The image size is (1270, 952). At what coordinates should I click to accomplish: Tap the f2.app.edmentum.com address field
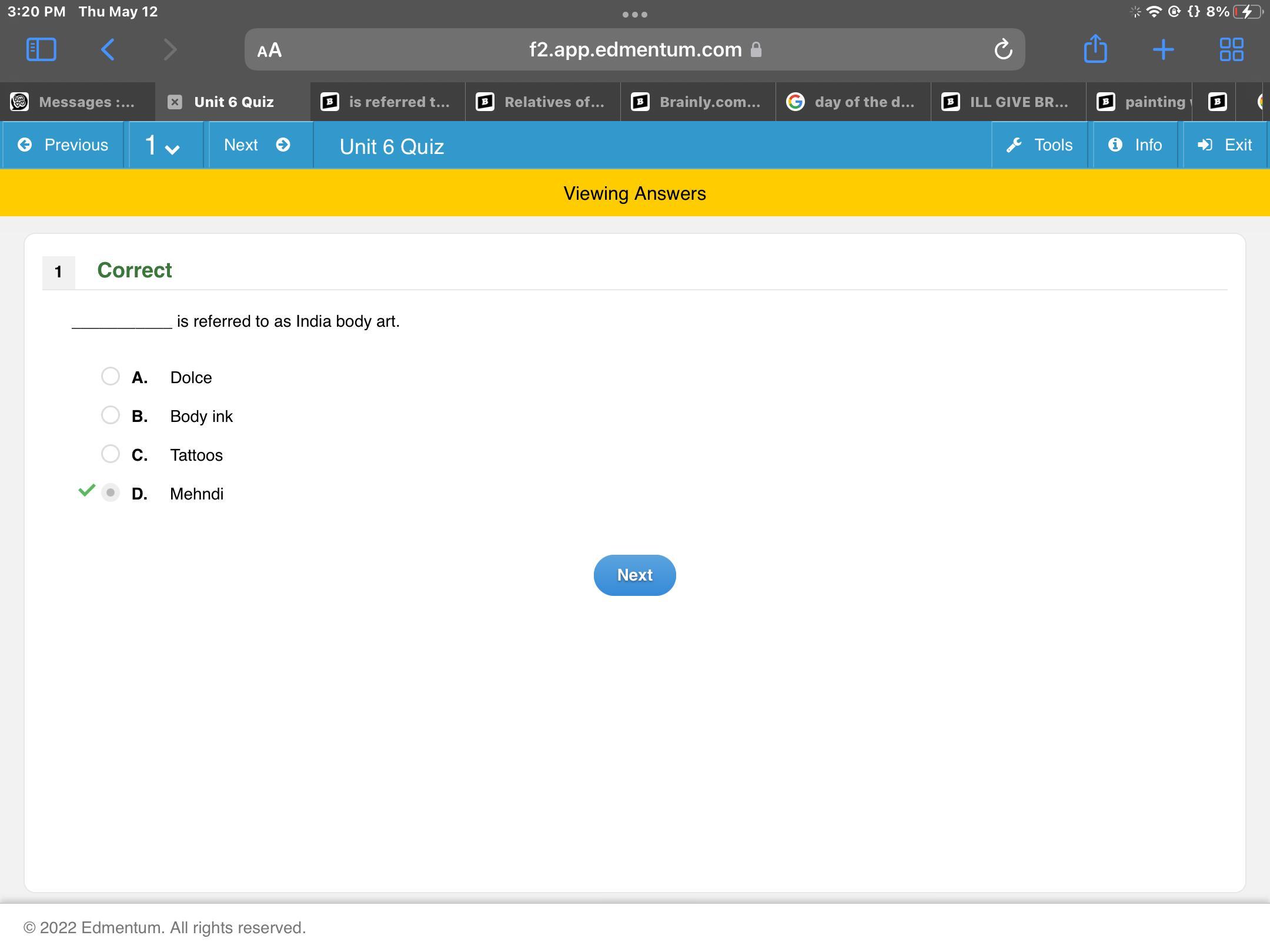click(635, 50)
